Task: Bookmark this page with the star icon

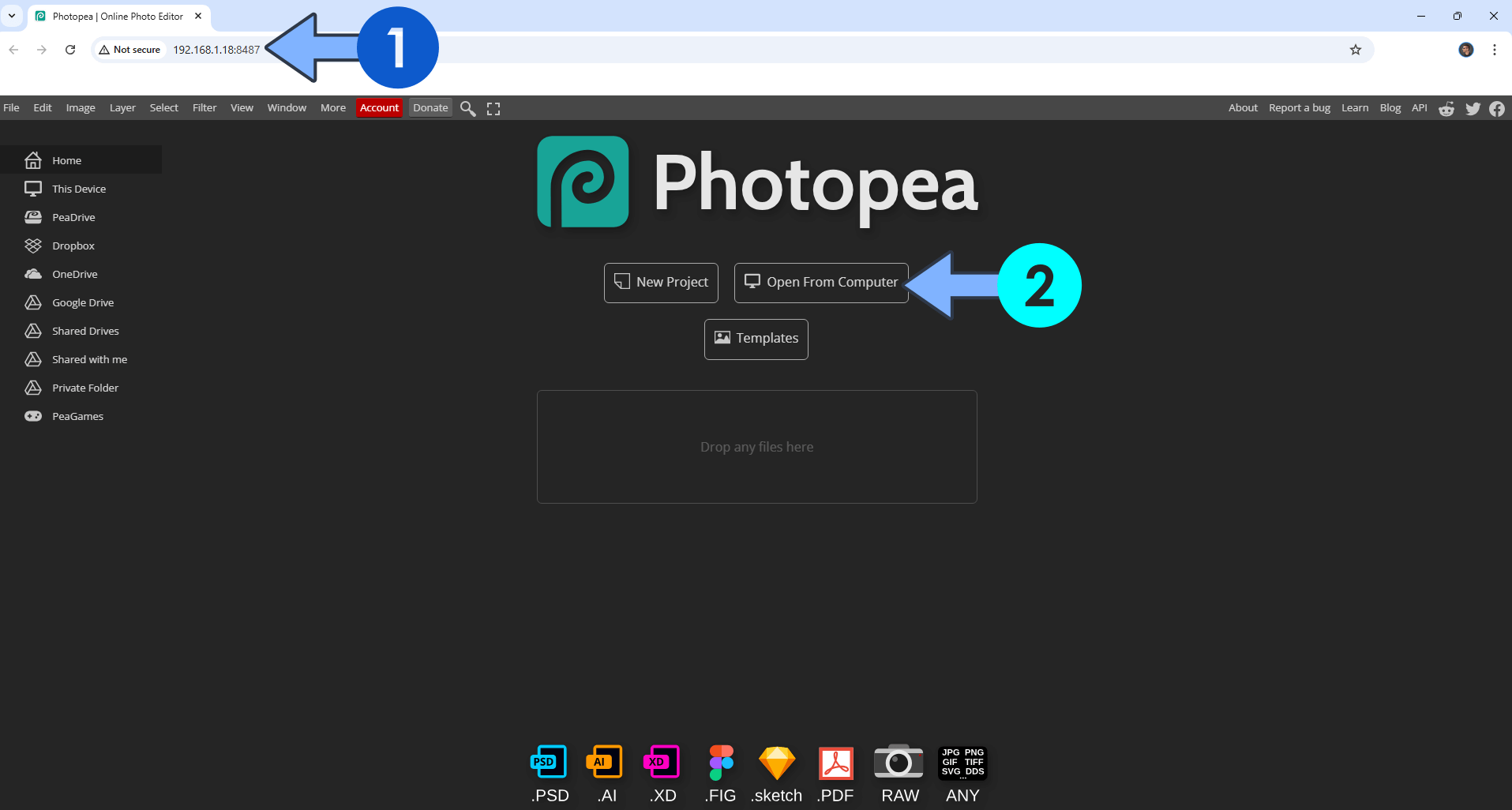Action: point(1356,50)
